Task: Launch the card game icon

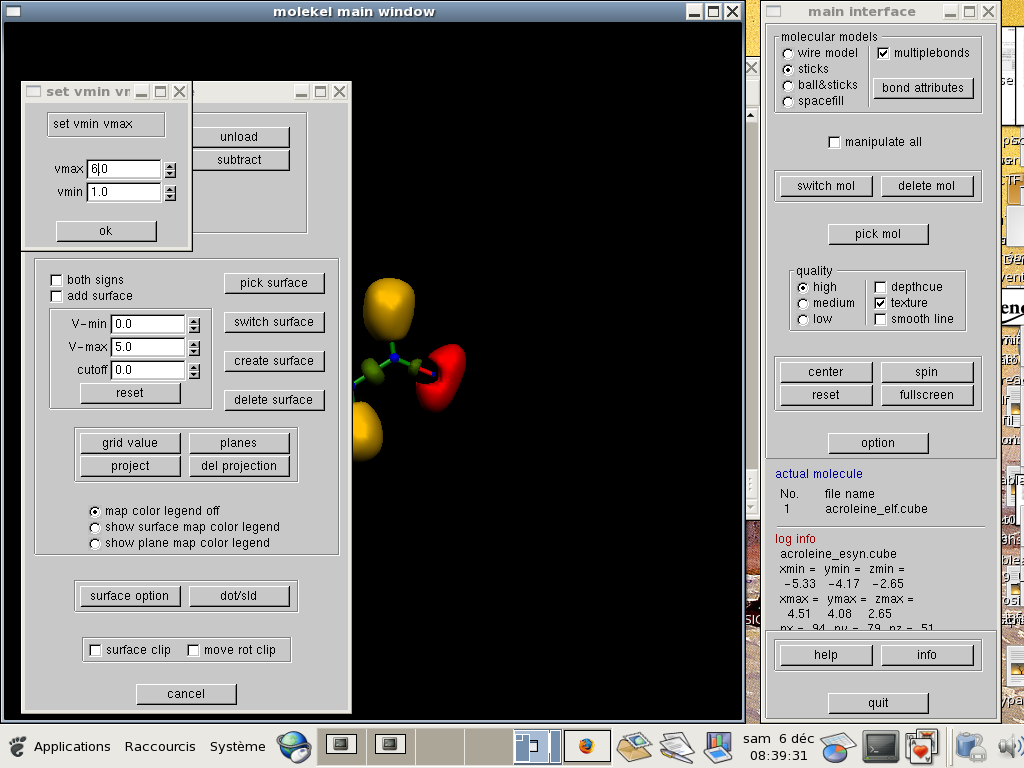Action: click(x=922, y=747)
